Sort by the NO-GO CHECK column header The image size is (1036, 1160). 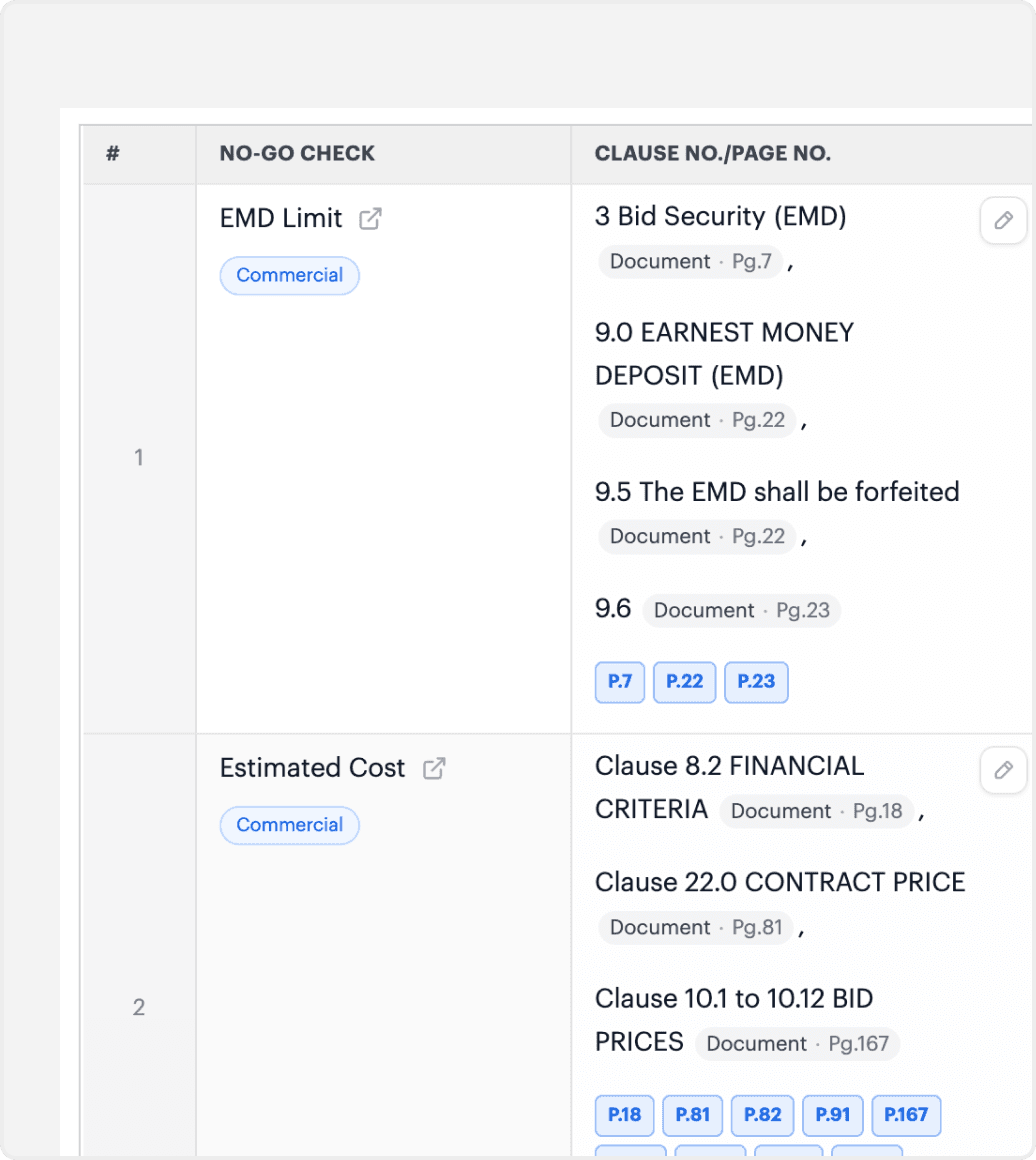click(296, 153)
